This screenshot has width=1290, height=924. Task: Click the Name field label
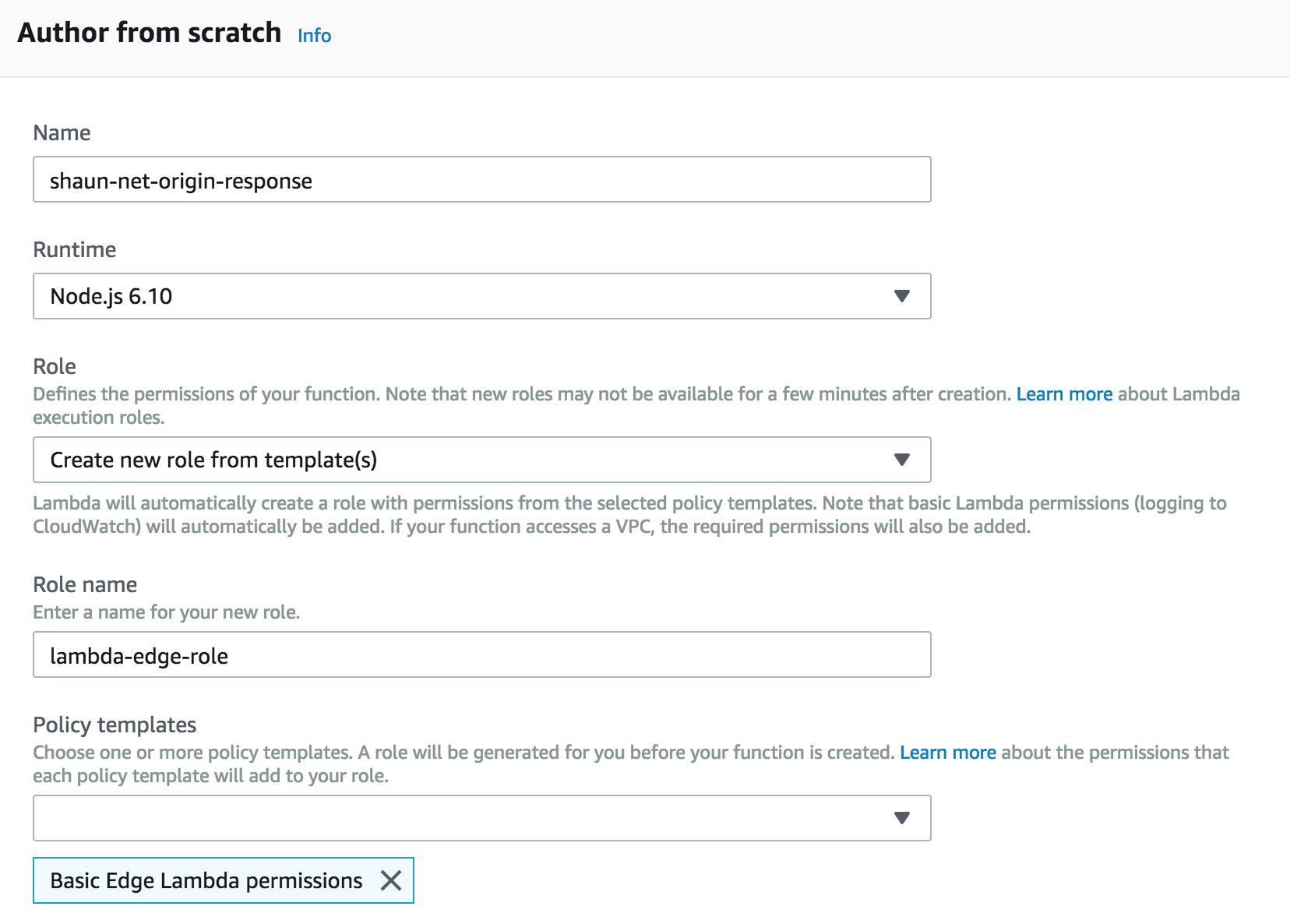pyautogui.click(x=62, y=133)
